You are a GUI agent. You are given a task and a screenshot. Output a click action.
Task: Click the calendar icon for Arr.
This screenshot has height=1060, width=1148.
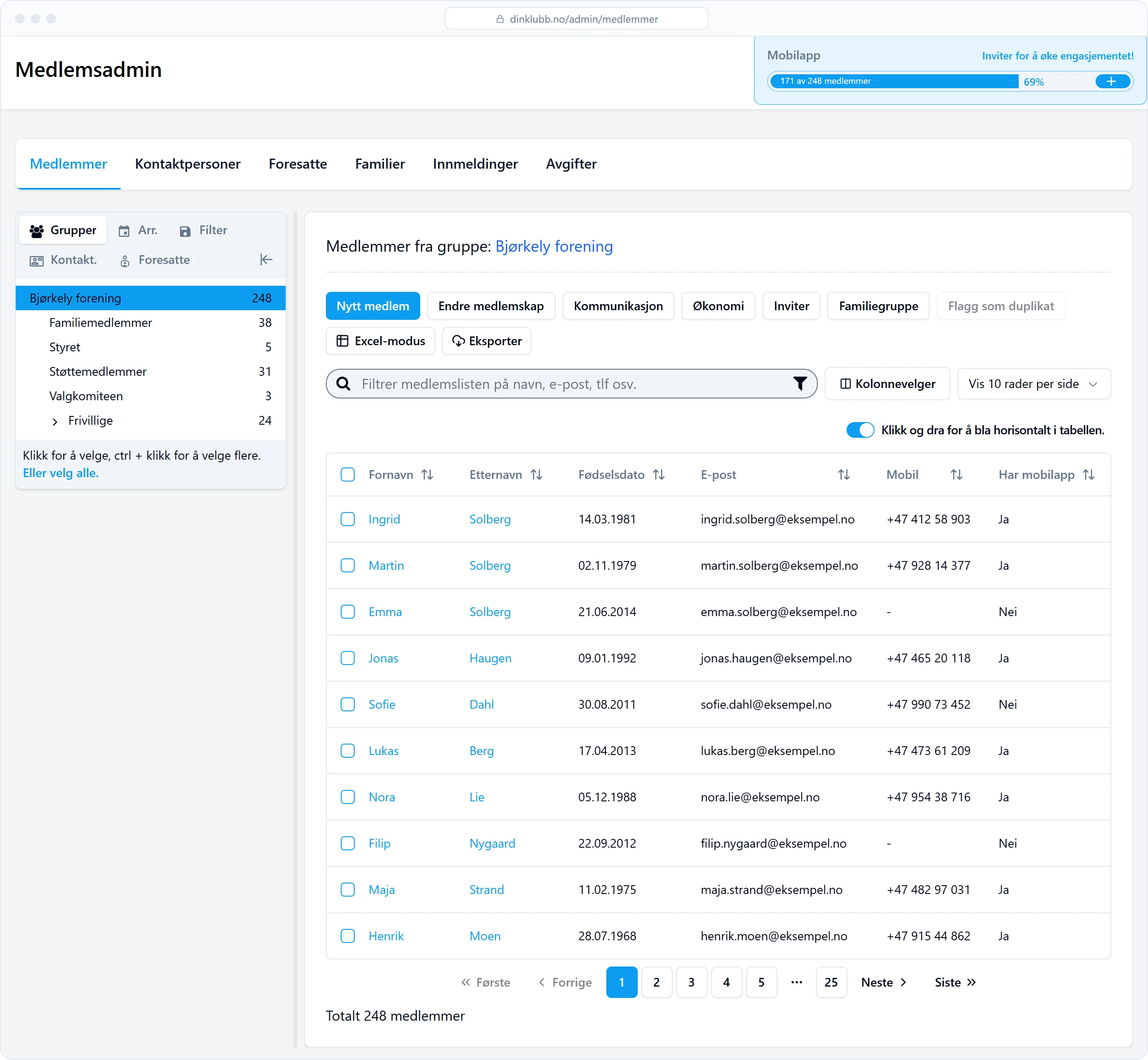coord(124,231)
